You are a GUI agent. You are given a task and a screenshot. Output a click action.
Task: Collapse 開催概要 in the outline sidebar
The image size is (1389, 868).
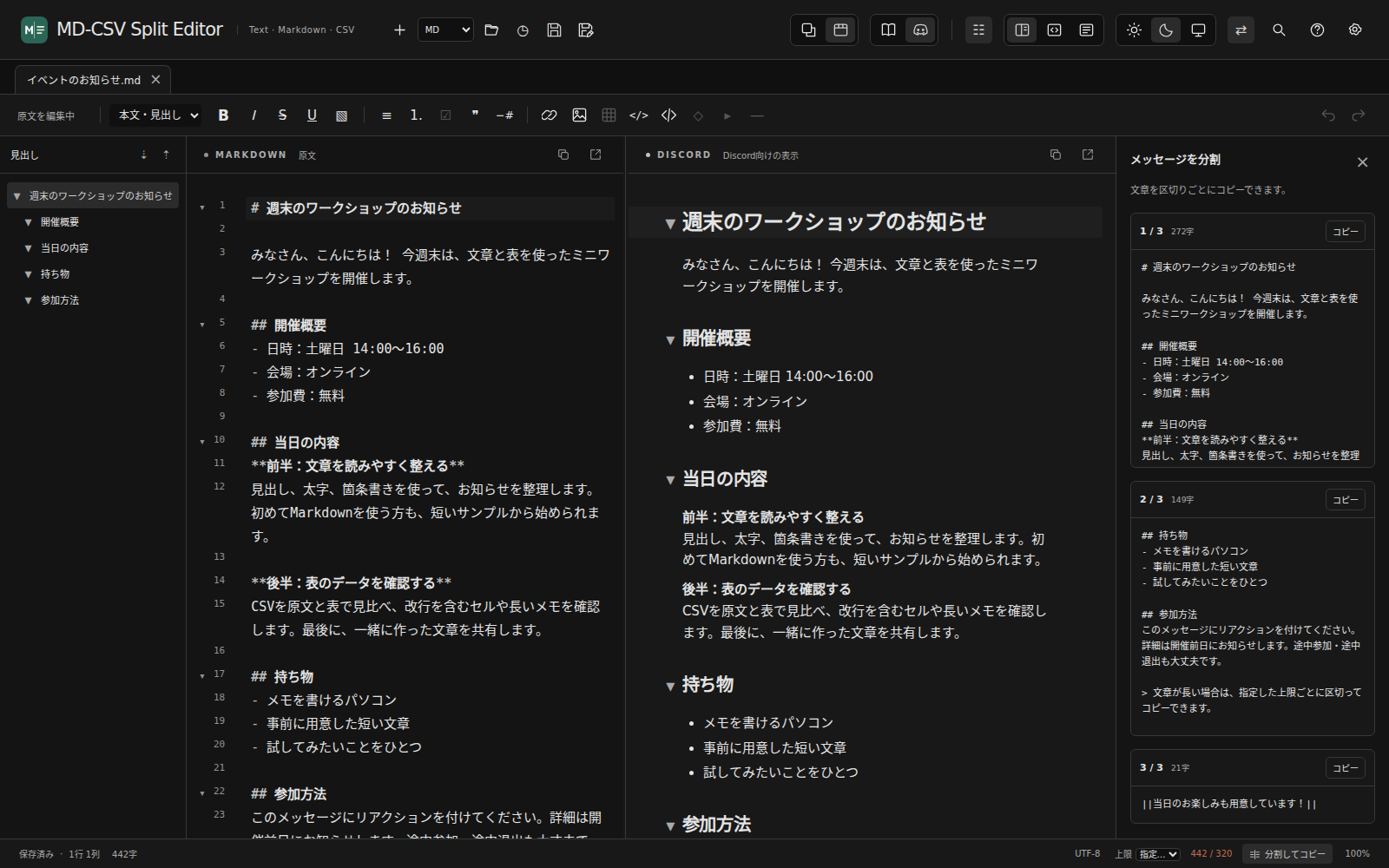[29, 222]
